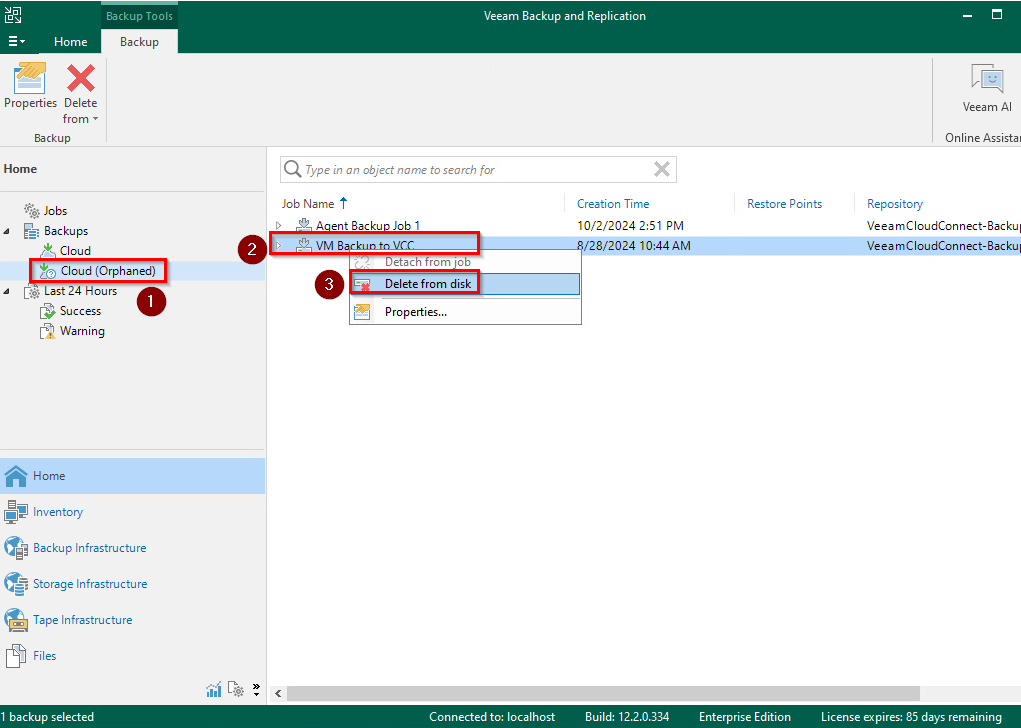Choose Detach from job menu entry
This screenshot has width=1021, height=728.
coord(465,262)
